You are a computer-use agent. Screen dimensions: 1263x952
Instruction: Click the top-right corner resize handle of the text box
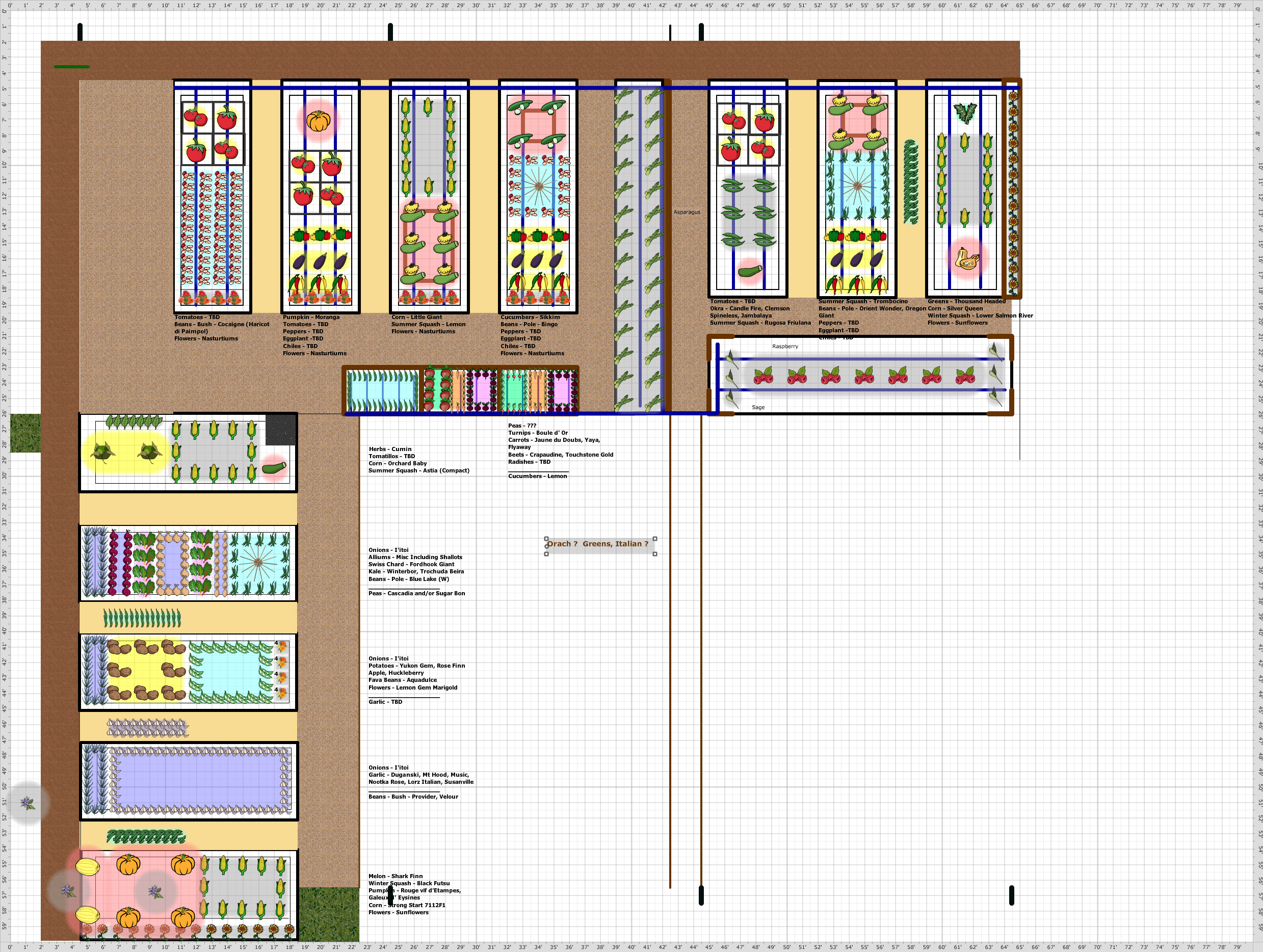pyautogui.click(x=655, y=539)
